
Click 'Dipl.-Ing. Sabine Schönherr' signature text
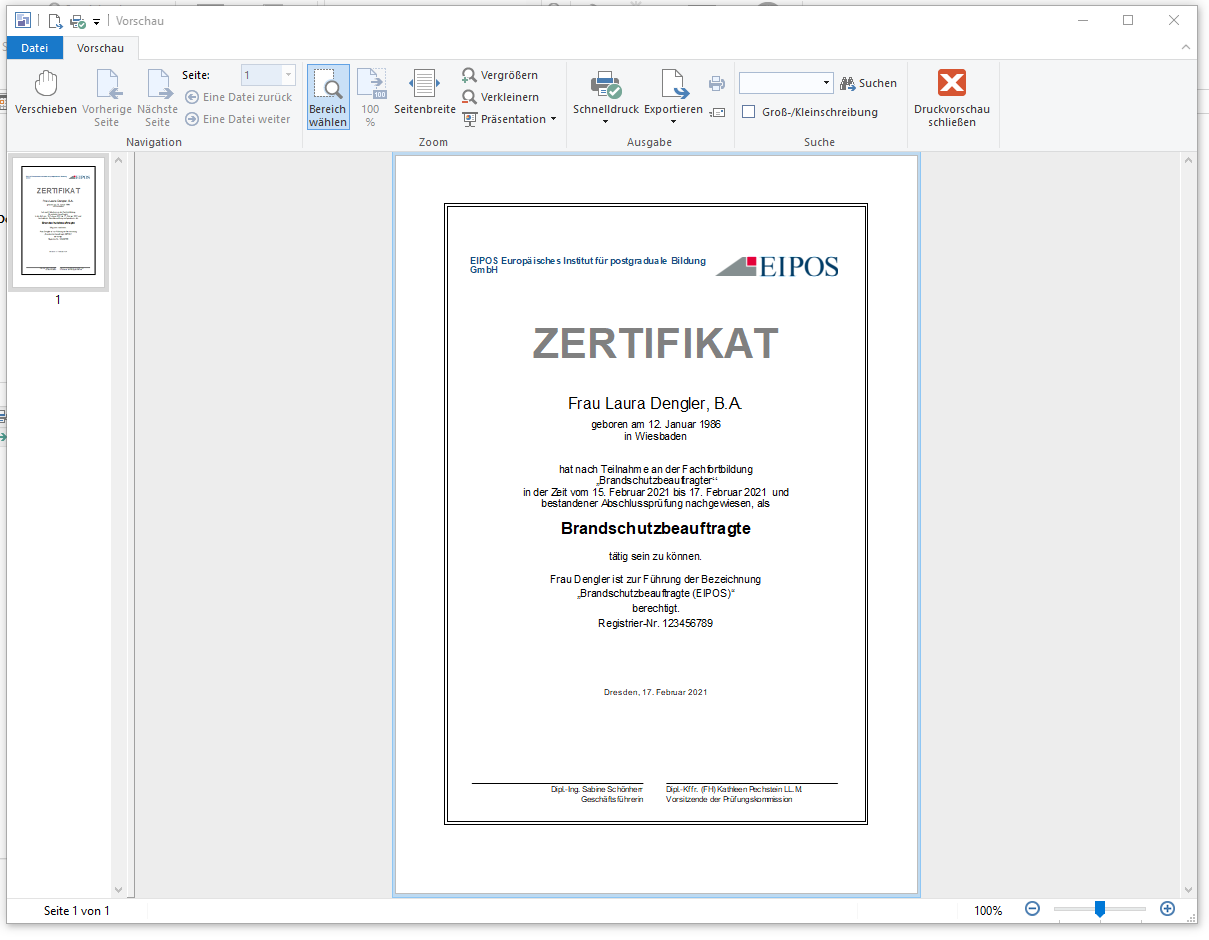coord(597,789)
